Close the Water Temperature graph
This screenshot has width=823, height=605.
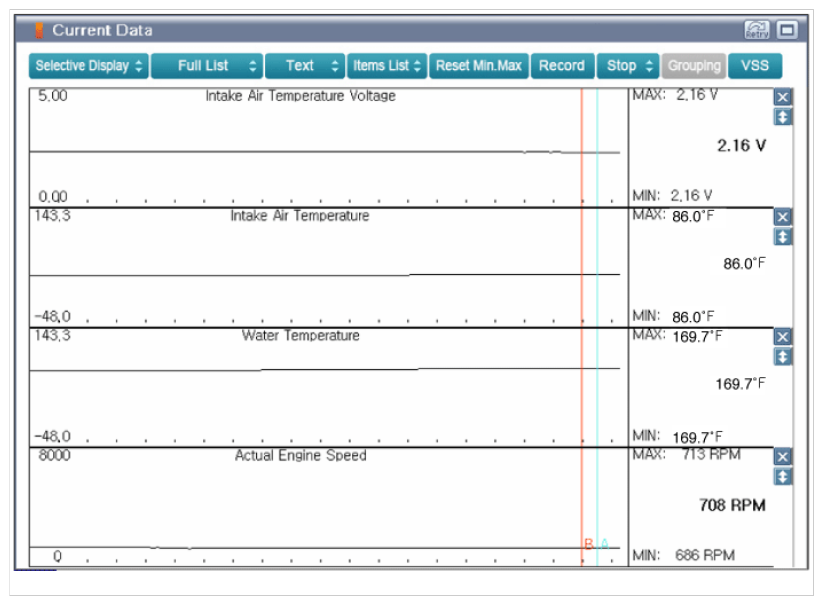(x=782, y=337)
